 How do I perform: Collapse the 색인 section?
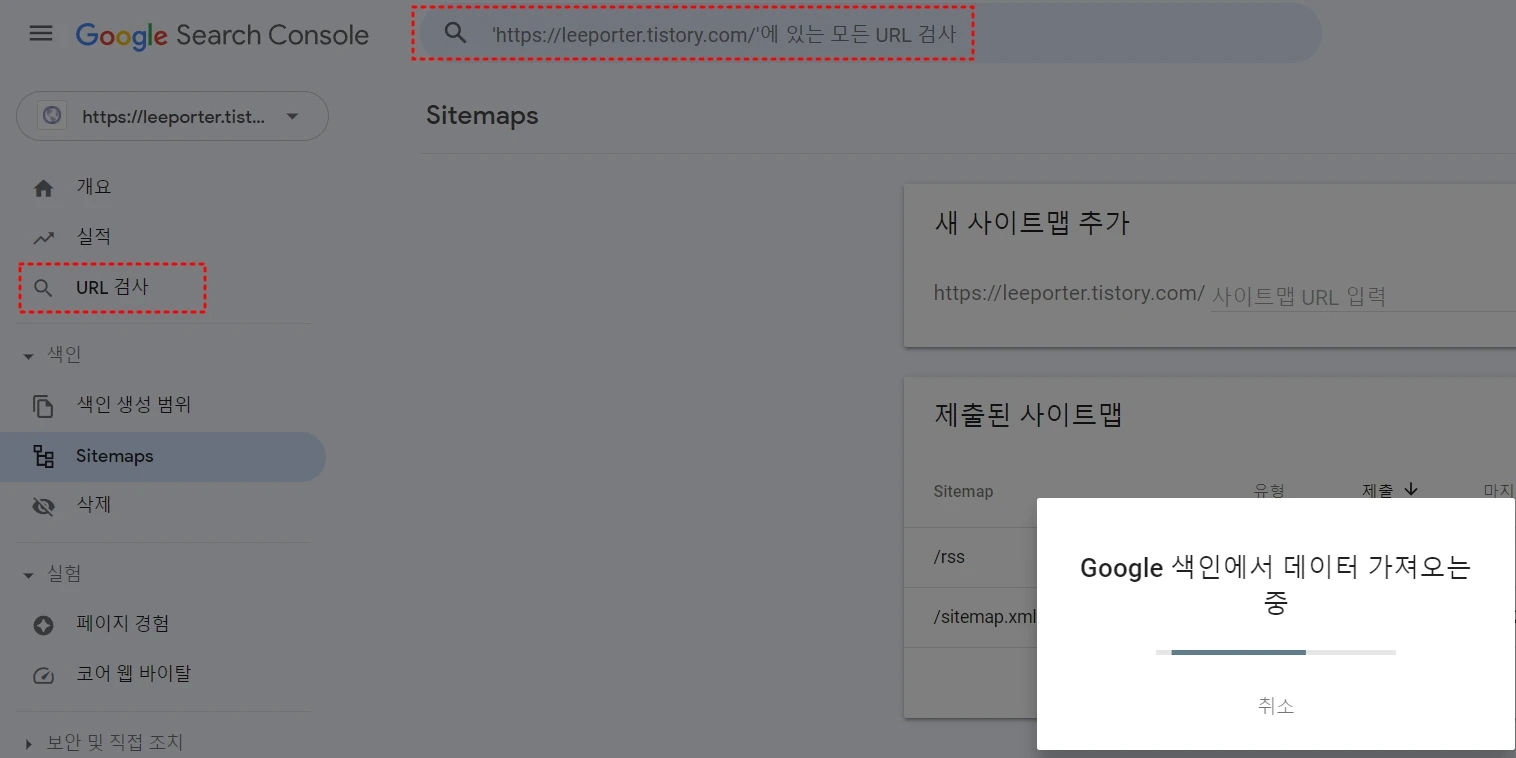tap(54, 355)
